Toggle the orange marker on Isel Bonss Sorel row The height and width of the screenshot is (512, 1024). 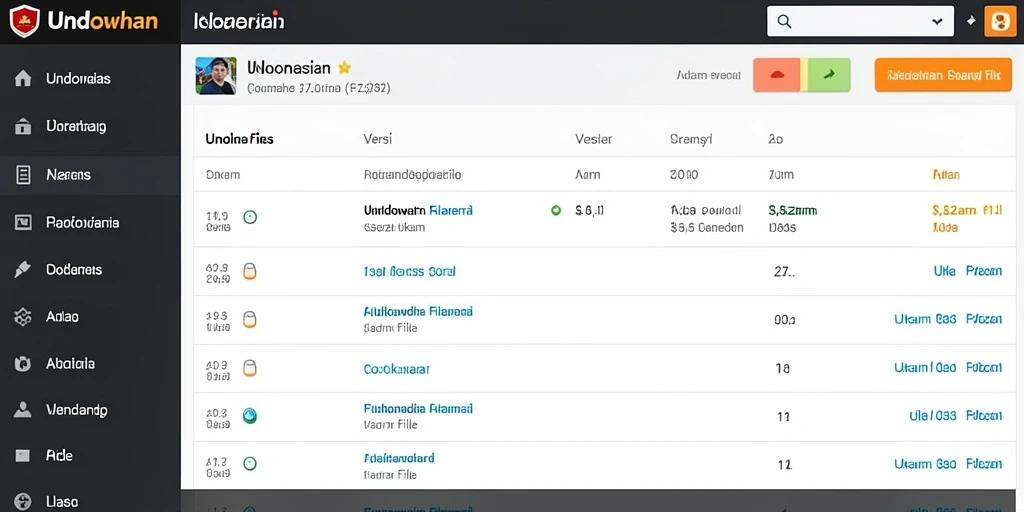click(249, 271)
